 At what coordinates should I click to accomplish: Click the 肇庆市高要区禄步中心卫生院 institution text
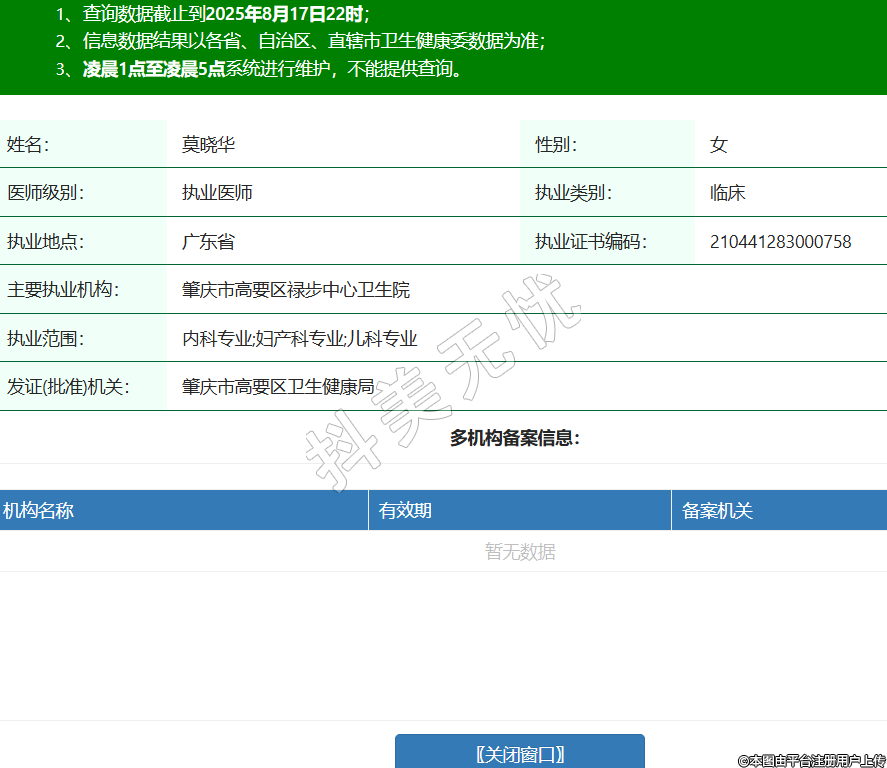click(295, 290)
